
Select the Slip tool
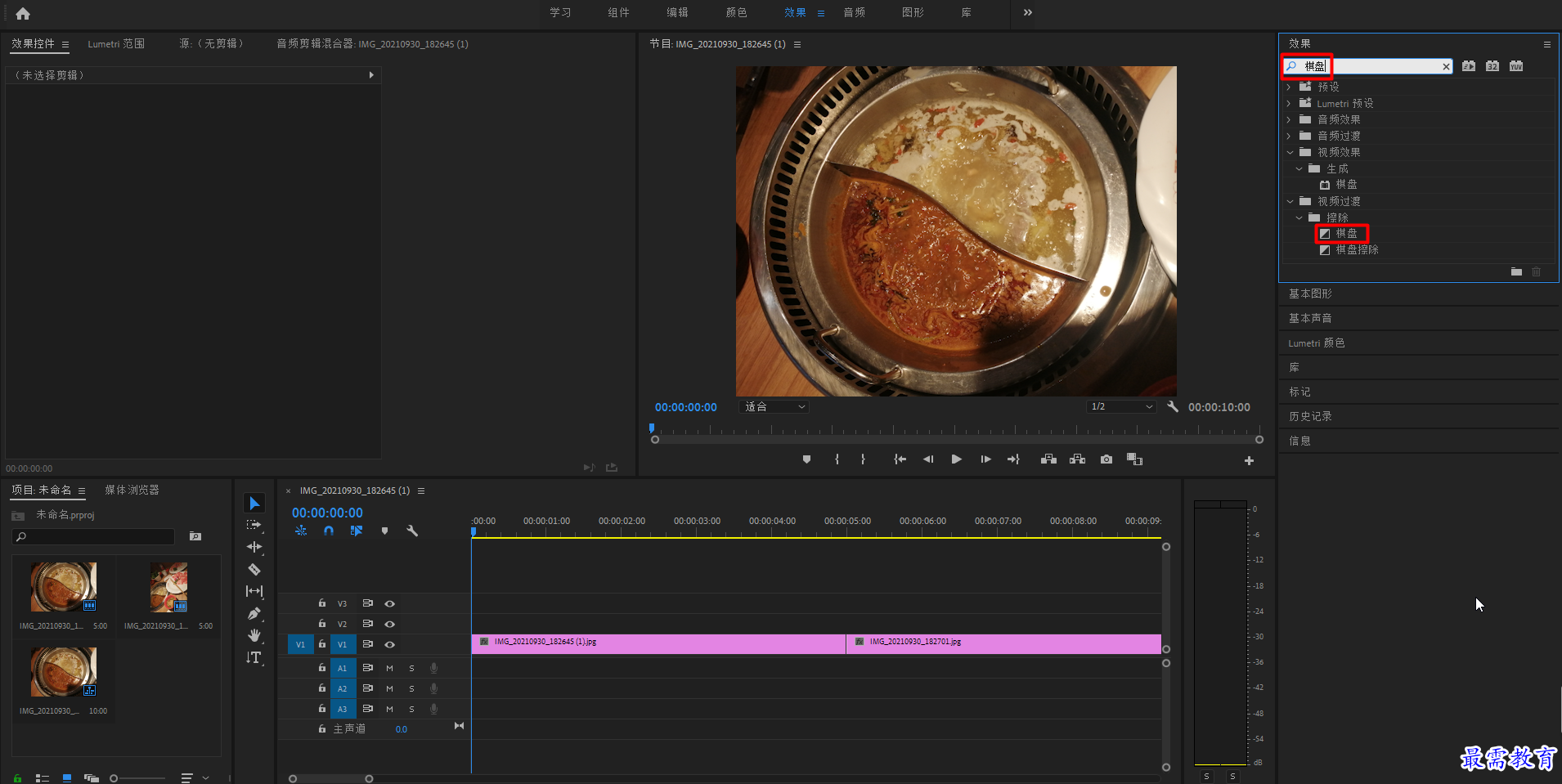click(254, 591)
